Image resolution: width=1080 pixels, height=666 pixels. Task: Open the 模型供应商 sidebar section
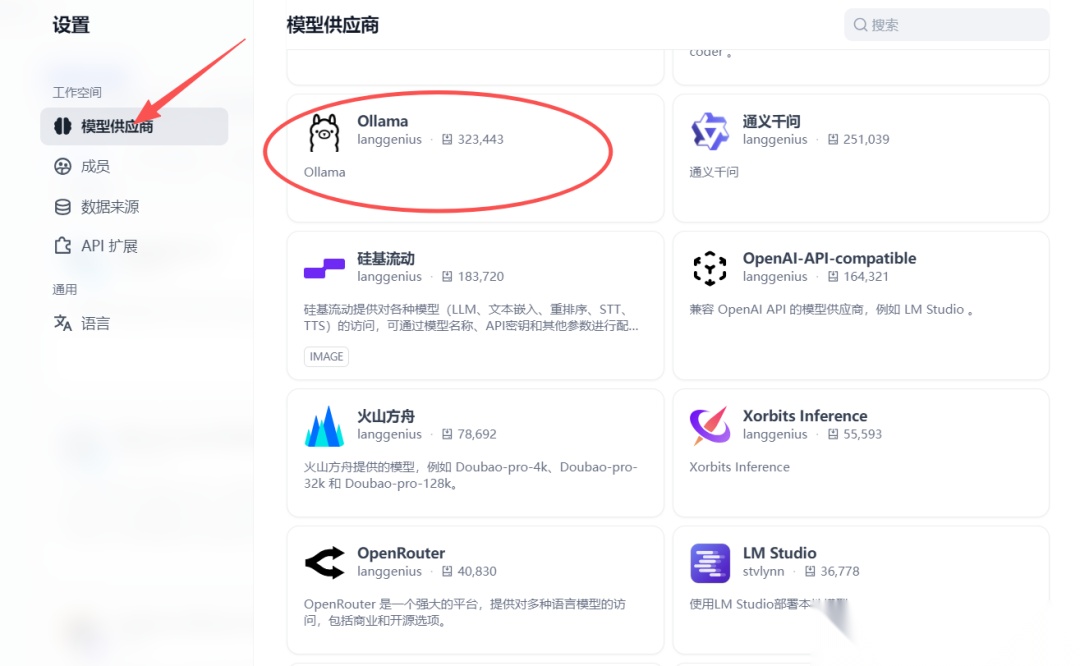(x=134, y=126)
